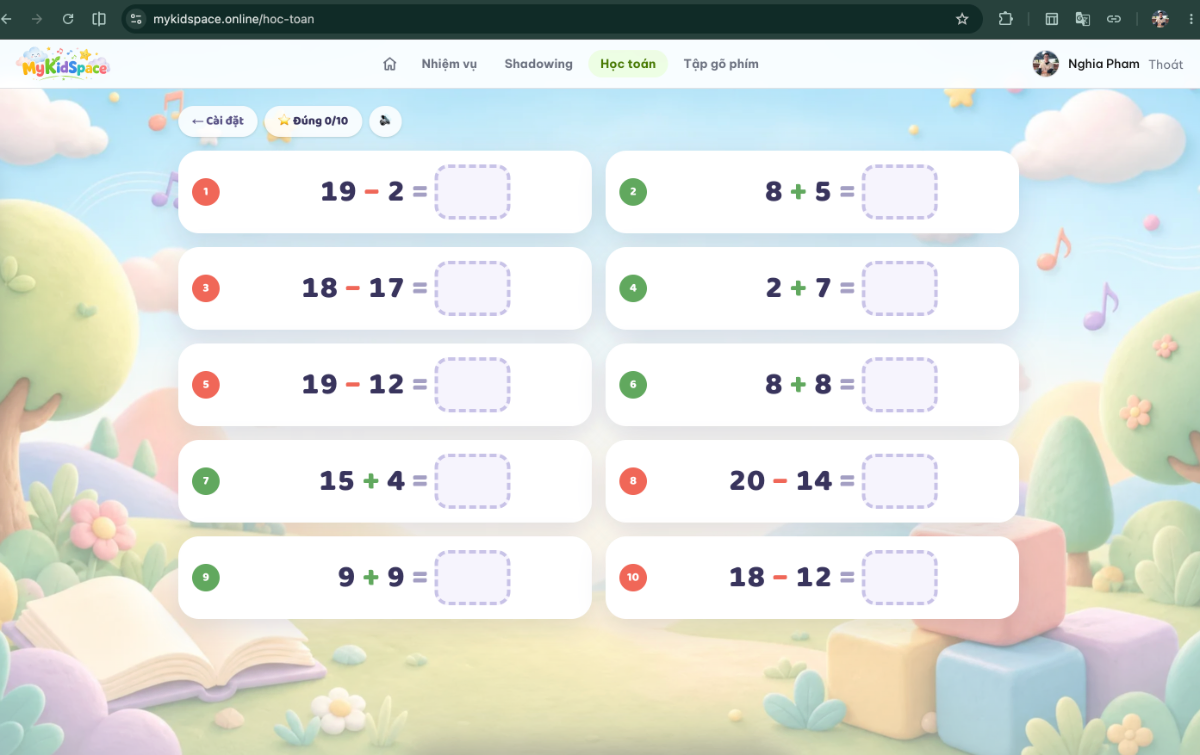Select the Học toán tab
The image size is (1200, 755).
(628, 64)
